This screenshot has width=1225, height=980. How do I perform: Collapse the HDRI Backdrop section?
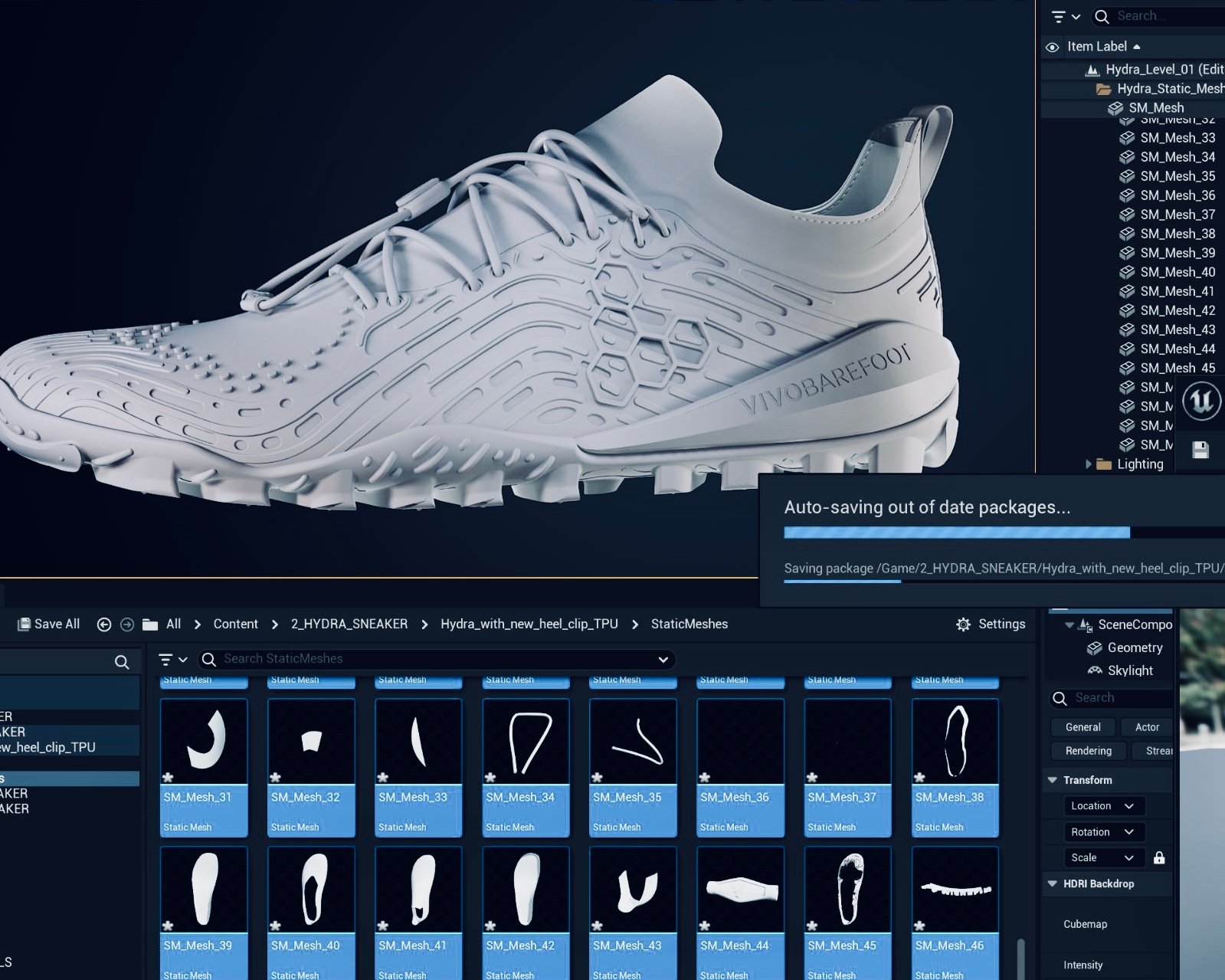(x=1053, y=883)
